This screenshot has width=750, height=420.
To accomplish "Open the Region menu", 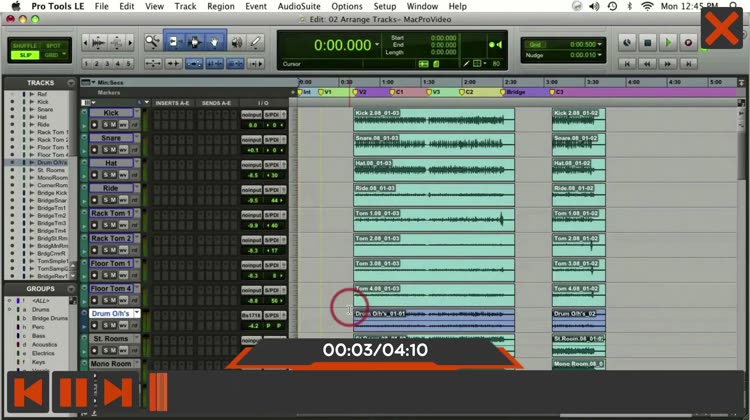I will click(220, 6).
